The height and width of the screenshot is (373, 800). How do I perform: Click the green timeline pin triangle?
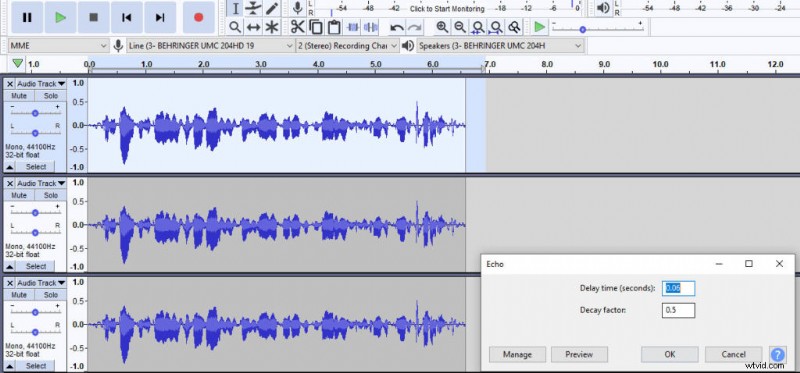tap(17, 64)
